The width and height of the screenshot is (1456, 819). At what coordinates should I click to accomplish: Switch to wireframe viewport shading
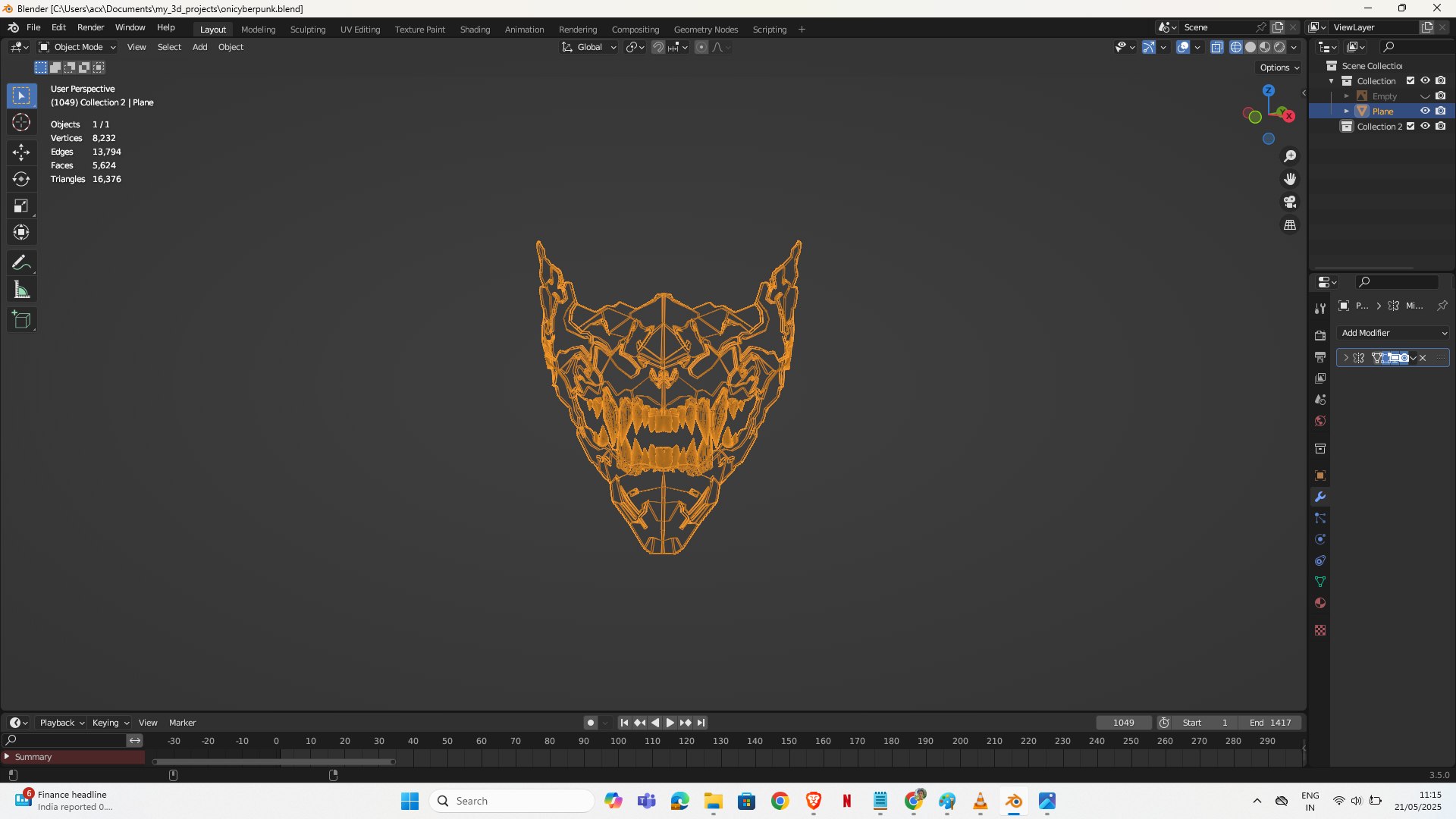tap(1236, 47)
